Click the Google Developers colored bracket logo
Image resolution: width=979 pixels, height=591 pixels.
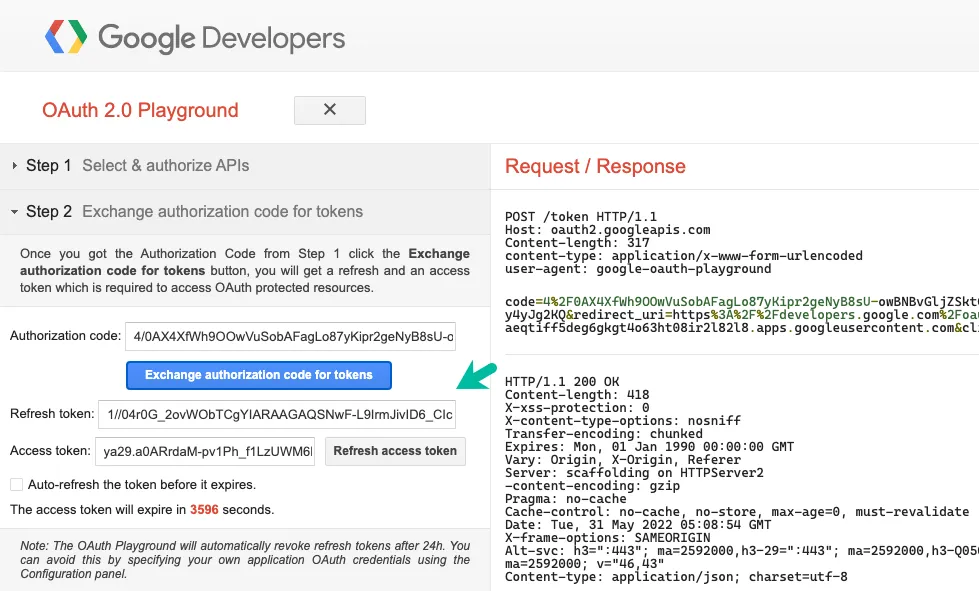point(67,38)
